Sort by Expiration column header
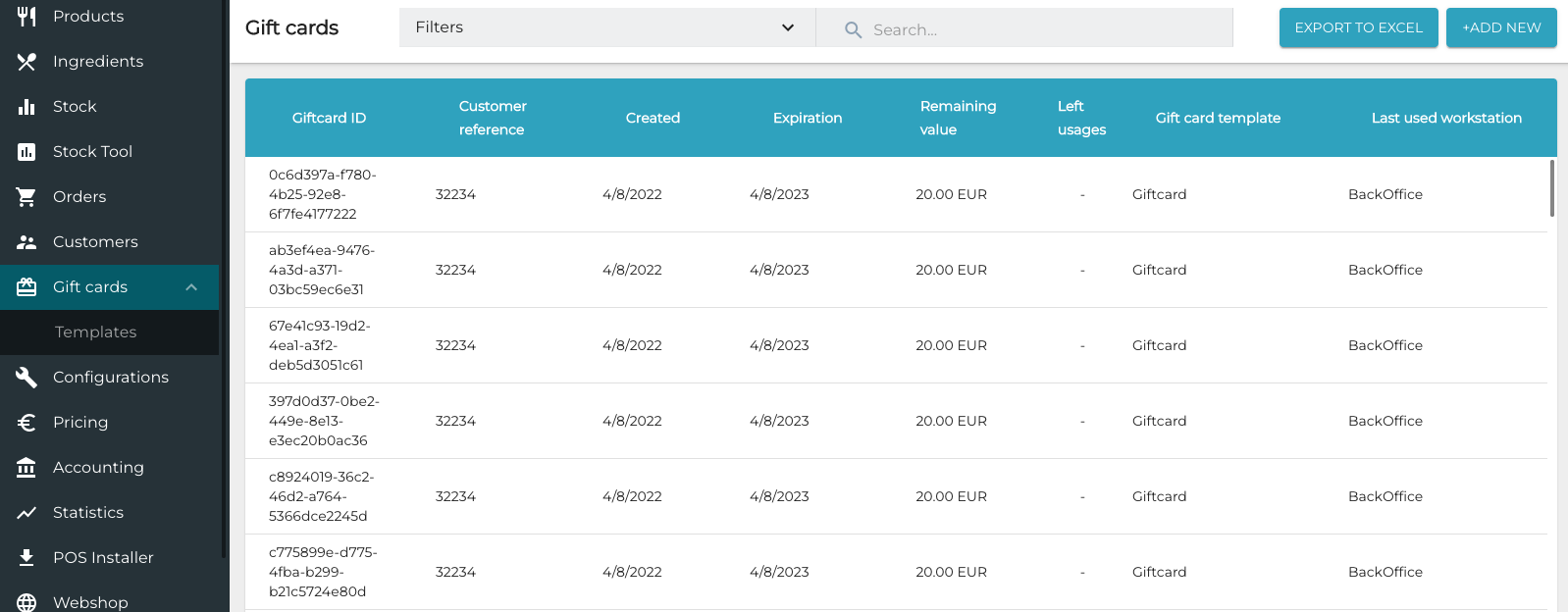 coord(808,118)
